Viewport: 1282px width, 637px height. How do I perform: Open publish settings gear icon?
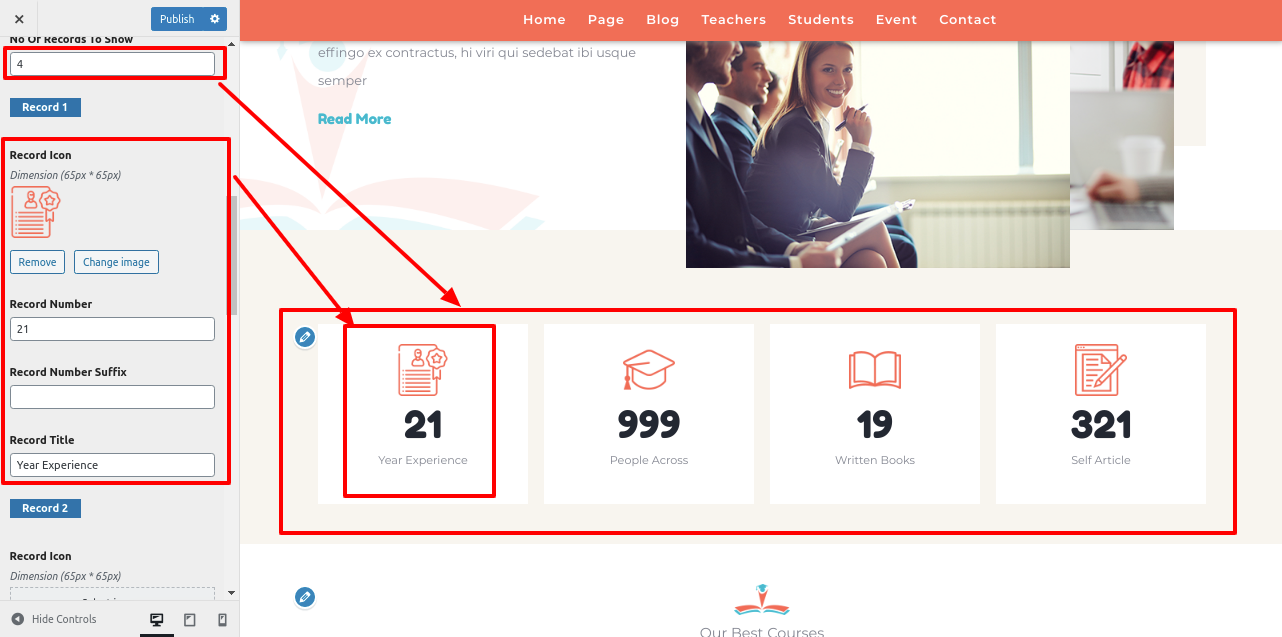tap(214, 19)
